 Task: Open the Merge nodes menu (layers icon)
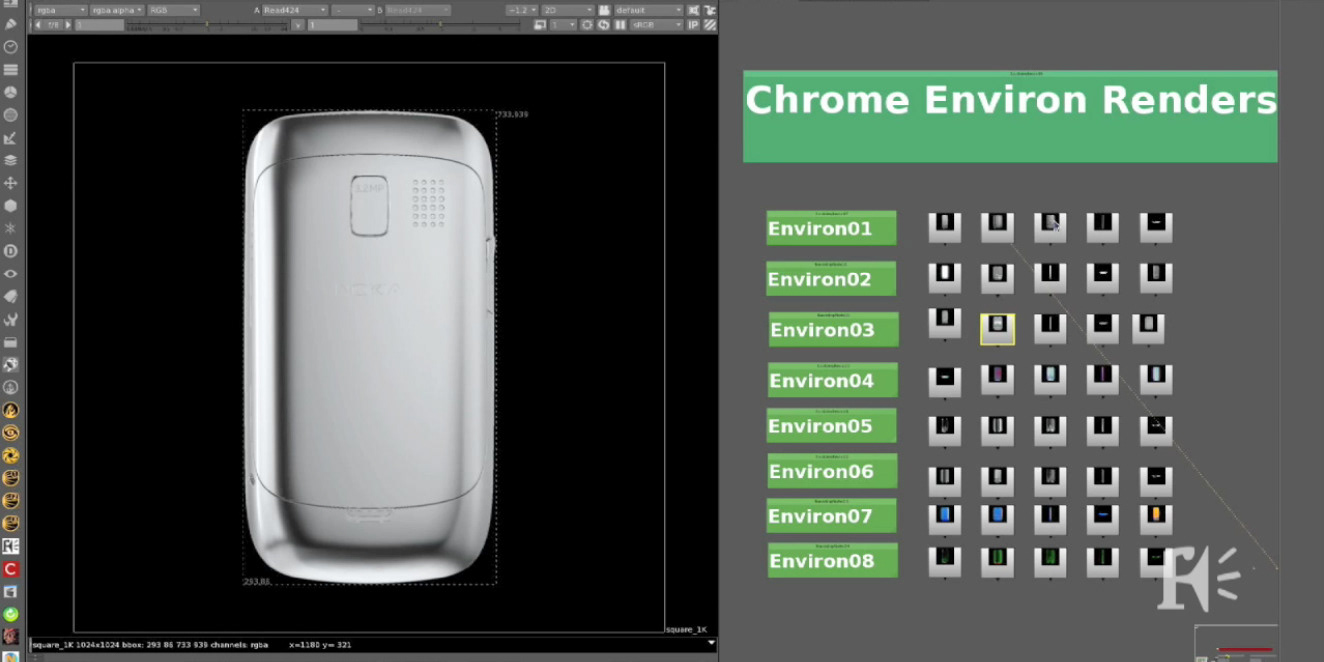pos(11,160)
